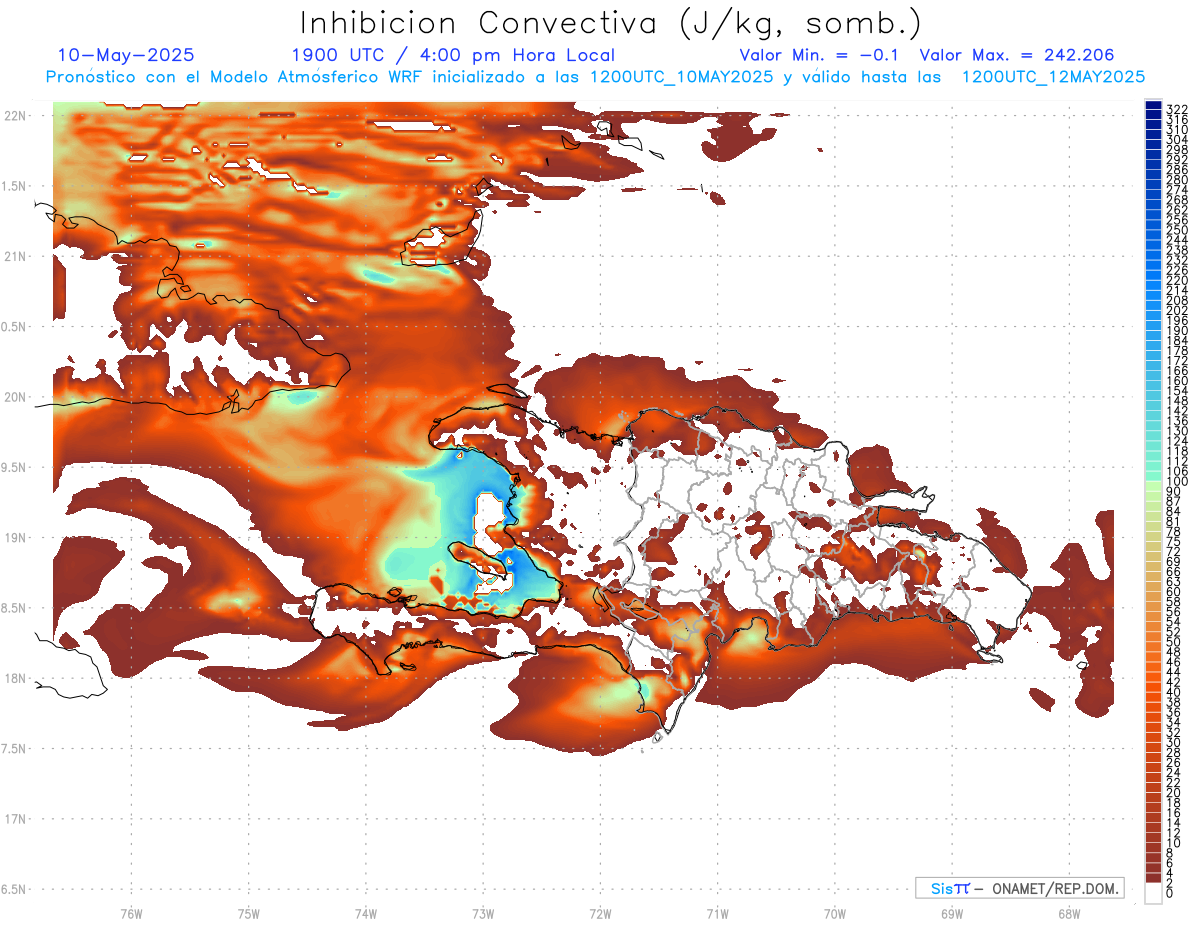Click the colorbar value '20'
1200x927 pixels.
pos(1173,792)
